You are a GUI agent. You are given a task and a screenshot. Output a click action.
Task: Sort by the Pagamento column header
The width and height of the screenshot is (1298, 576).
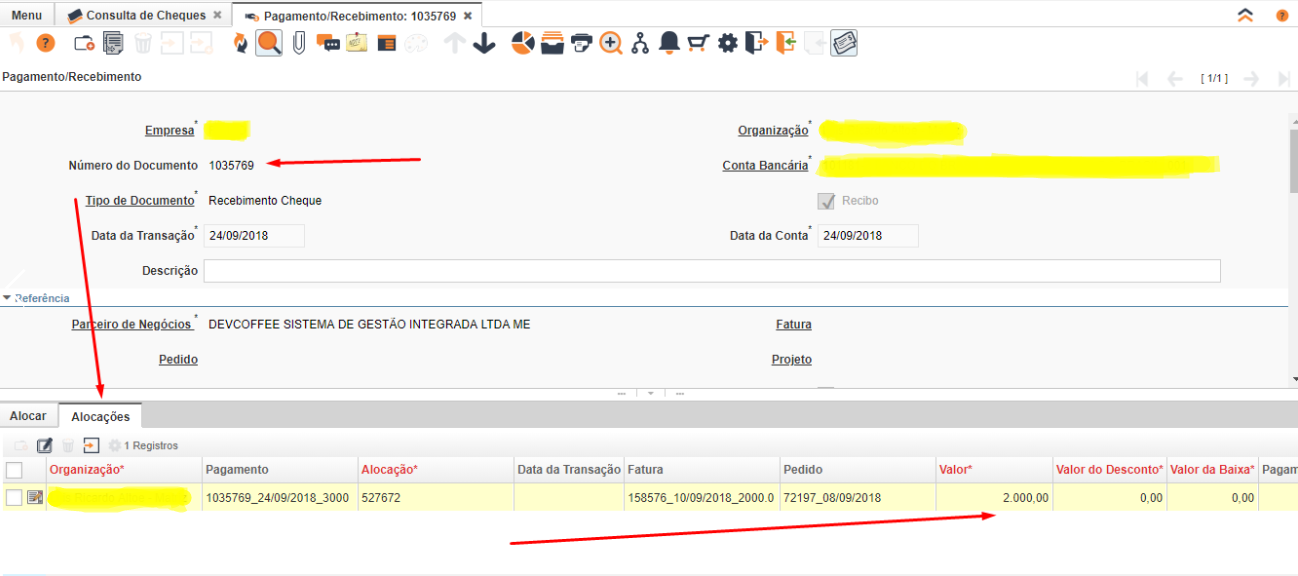click(279, 470)
